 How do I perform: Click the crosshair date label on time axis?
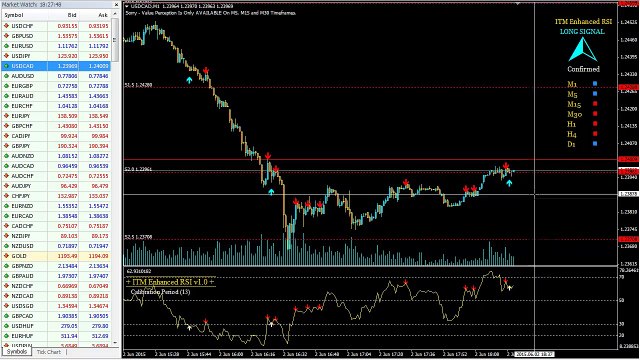[x=534, y=354]
